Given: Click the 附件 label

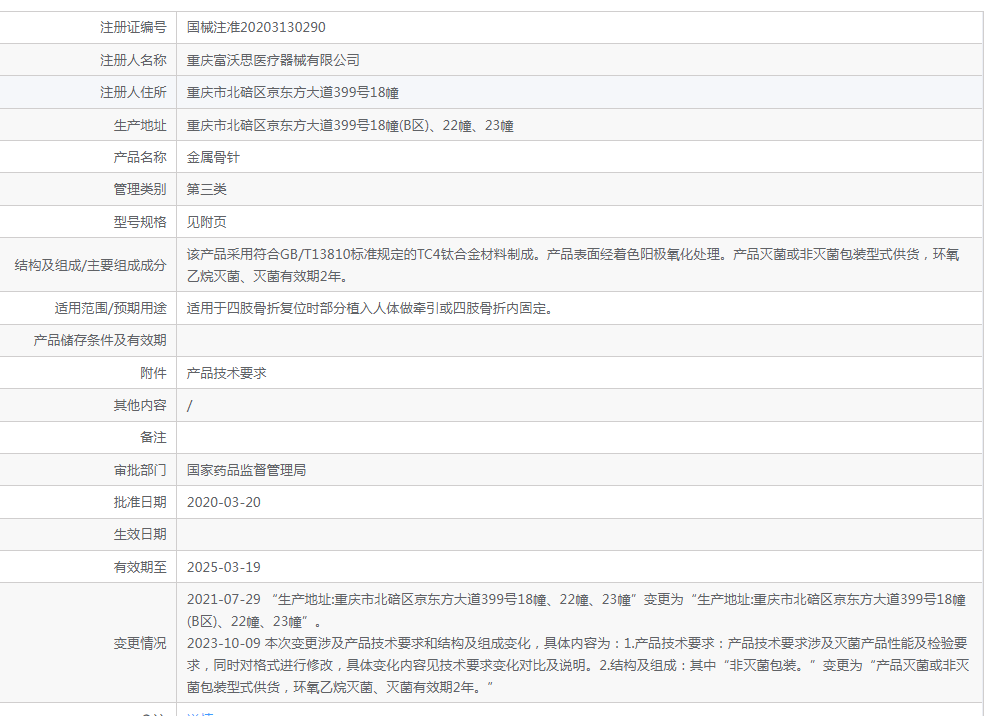Looking at the screenshot, I should pos(153,373).
